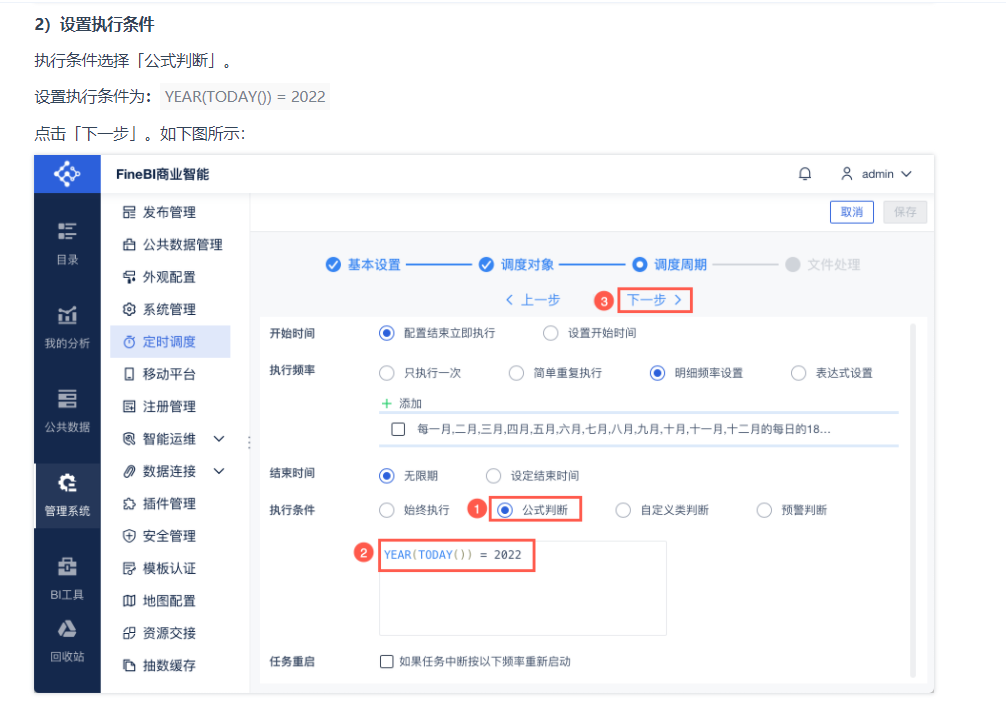
Task: Click the 公共数据管理 menu icon
Action: pos(129,245)
